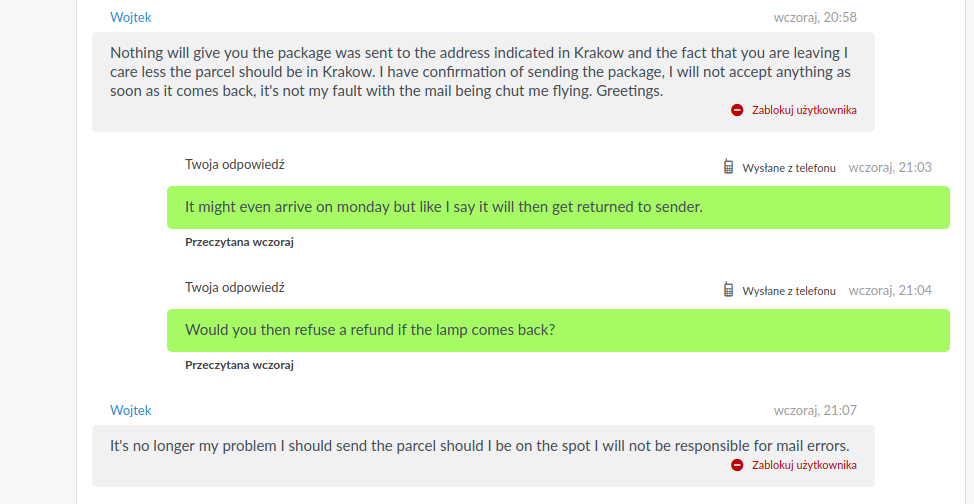Click the phone icon beside the 21:04 reply
This screenshot has width=974, height=504.
pos(729,290)
